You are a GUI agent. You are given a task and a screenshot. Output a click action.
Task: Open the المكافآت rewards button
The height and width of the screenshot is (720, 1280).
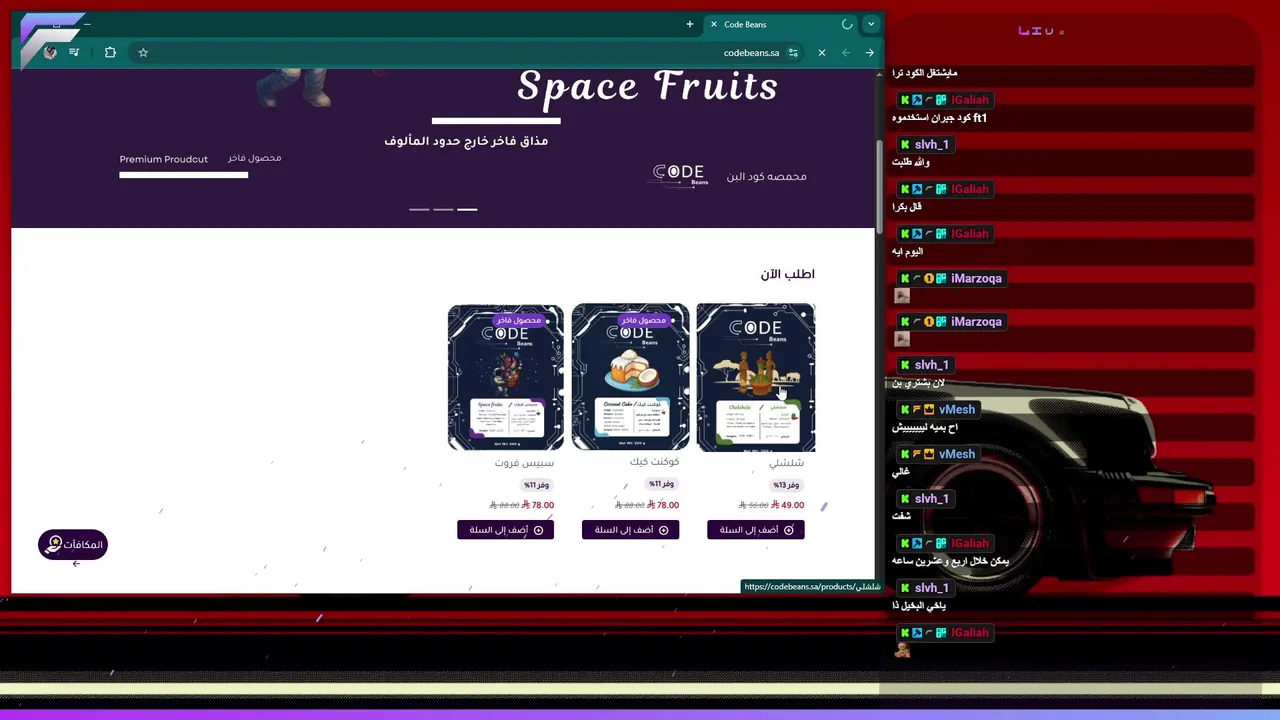[72, 544]
